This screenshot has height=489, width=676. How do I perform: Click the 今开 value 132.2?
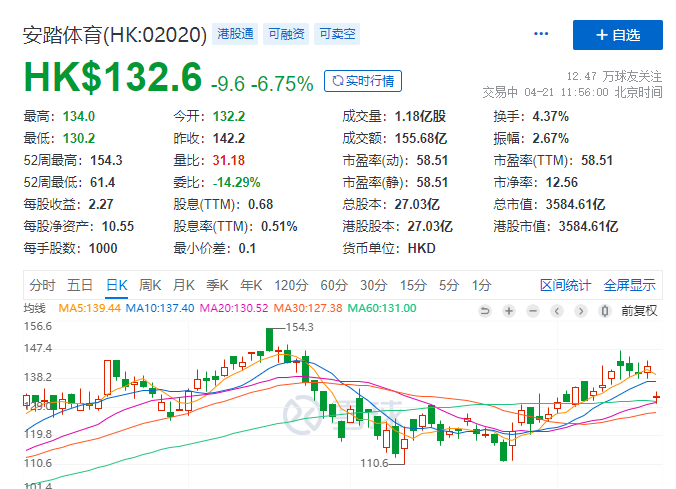point(229,116)
